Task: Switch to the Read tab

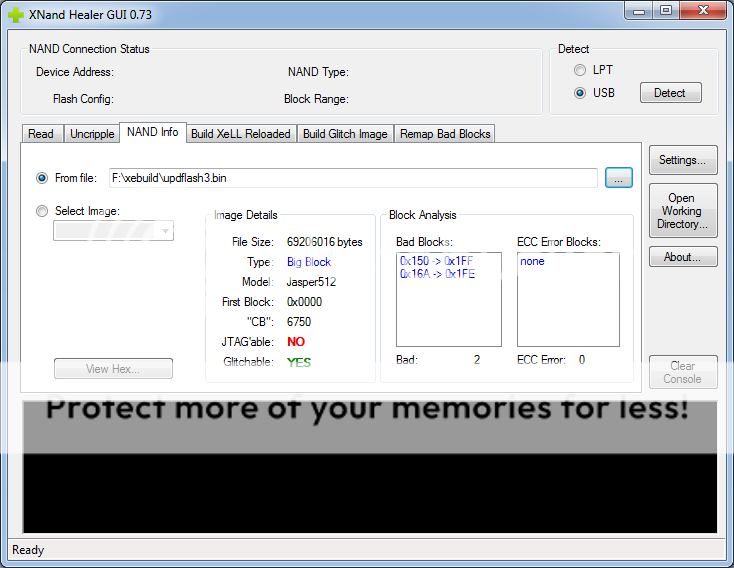Action: 41,134
